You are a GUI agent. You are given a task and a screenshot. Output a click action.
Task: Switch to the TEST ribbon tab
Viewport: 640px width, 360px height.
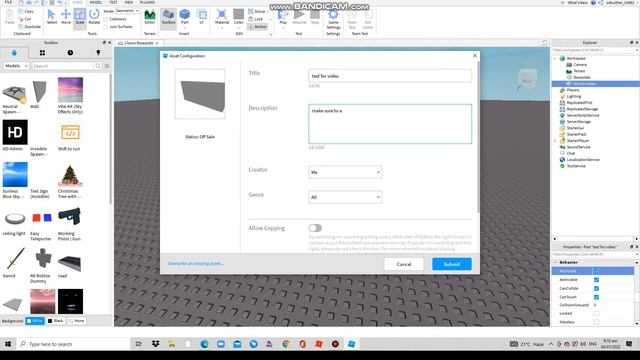point(113,2)
